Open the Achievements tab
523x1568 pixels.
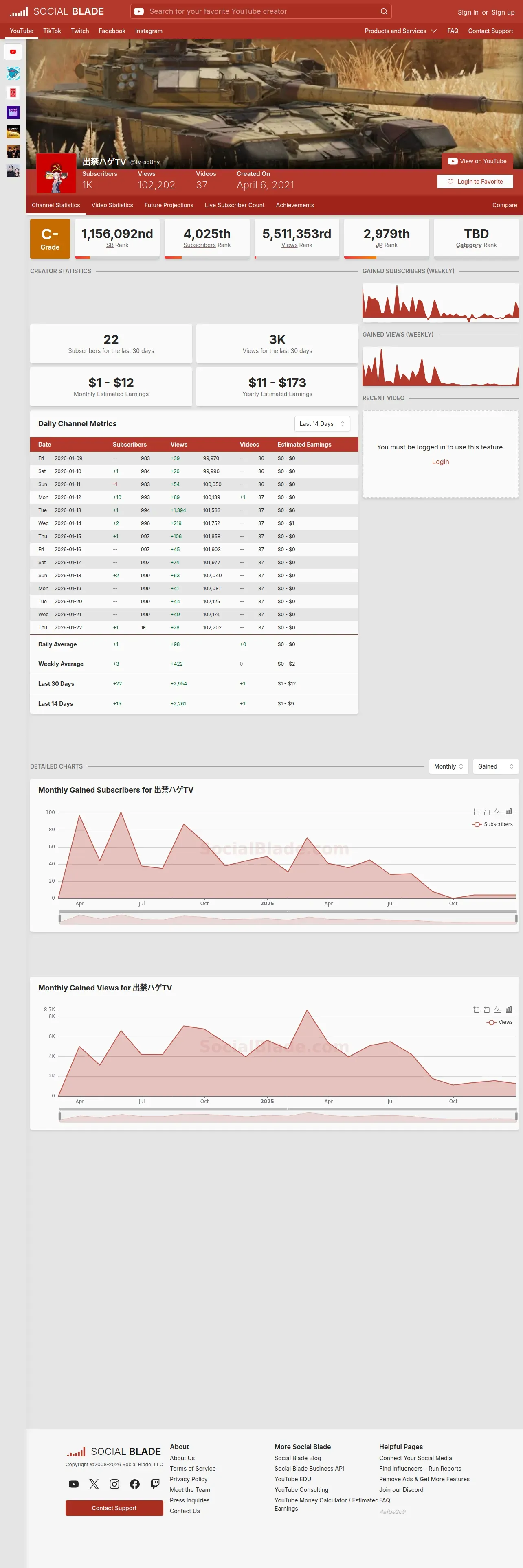pyautogui.click(x=294, y=205)
